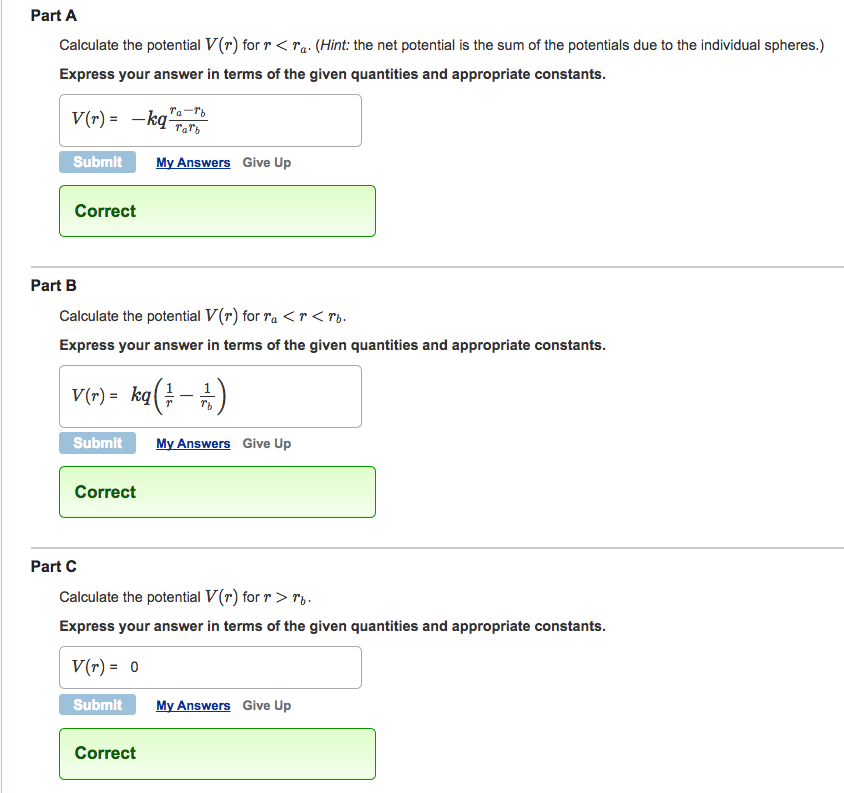
Task: Open My Answers under Part B
Action: (x=193, y=443)
